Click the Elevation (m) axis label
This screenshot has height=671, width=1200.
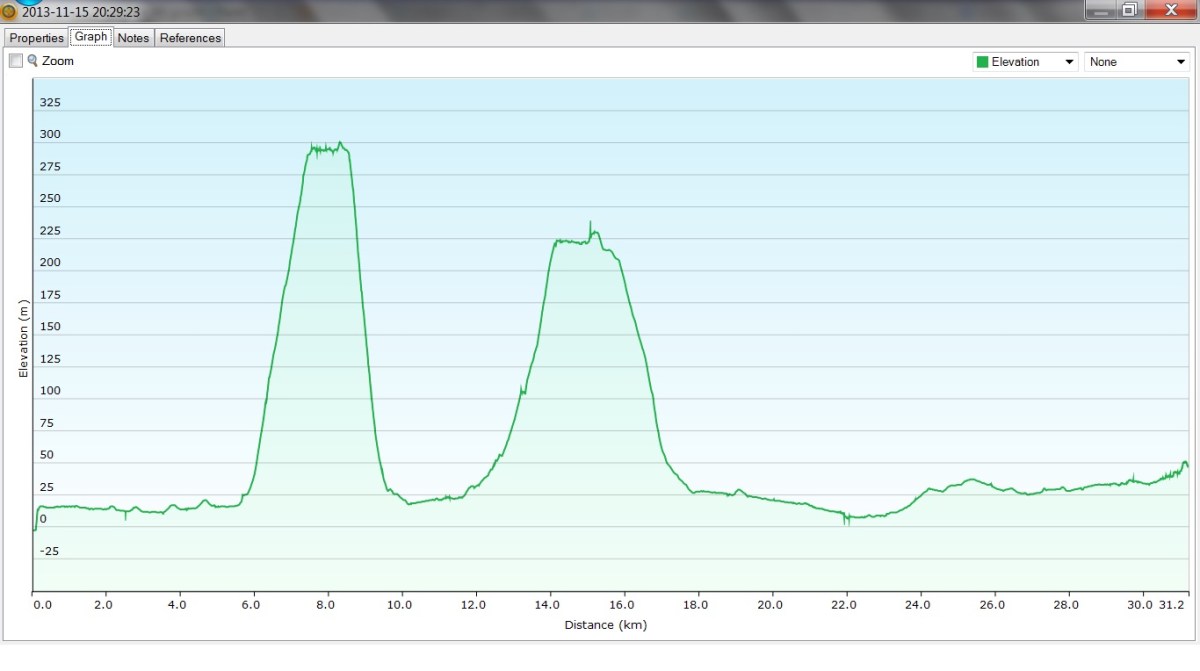(x=22, y=338)
